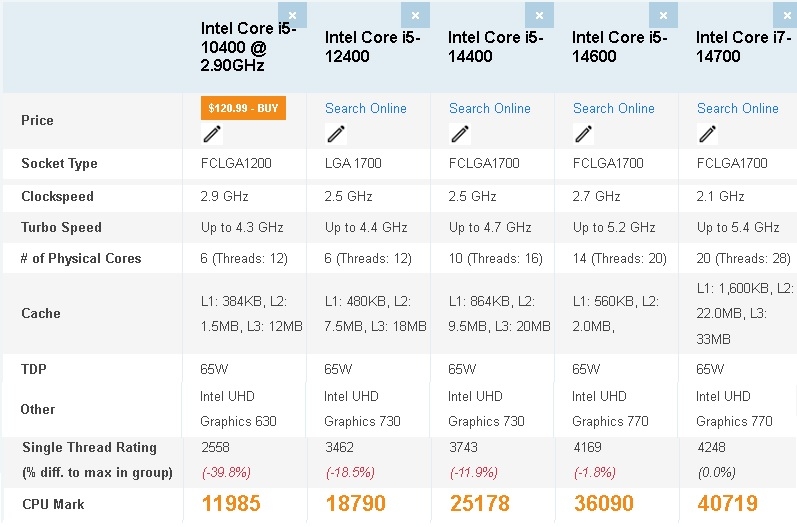The image size is (797, 527).
Task: Open Search Online for Intel Core i7-14700
Action: pyautogui.click(x=737, y=108)
